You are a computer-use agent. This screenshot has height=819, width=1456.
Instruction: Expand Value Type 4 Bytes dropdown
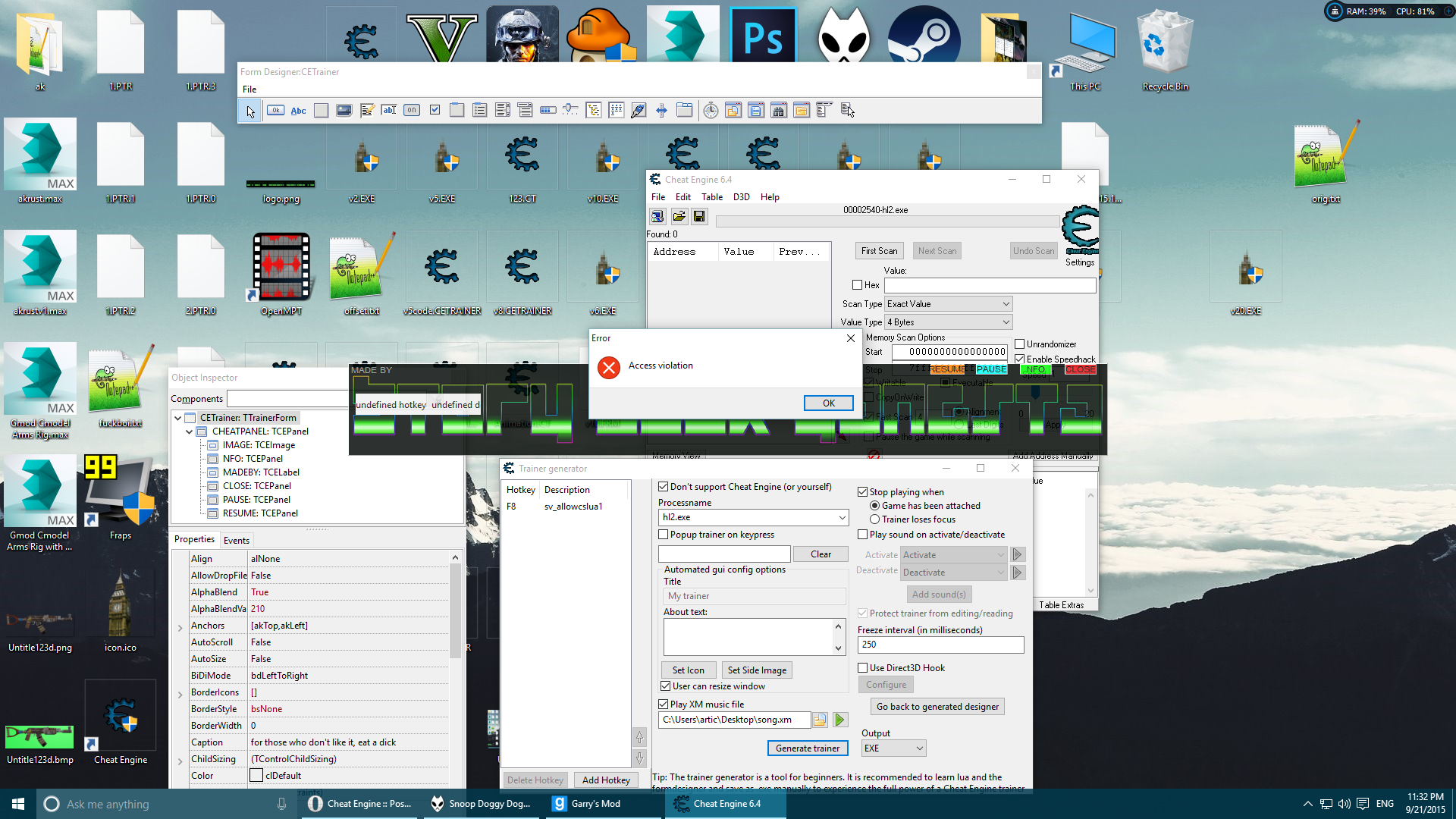pyautogui.click(x=1004, y=322)
